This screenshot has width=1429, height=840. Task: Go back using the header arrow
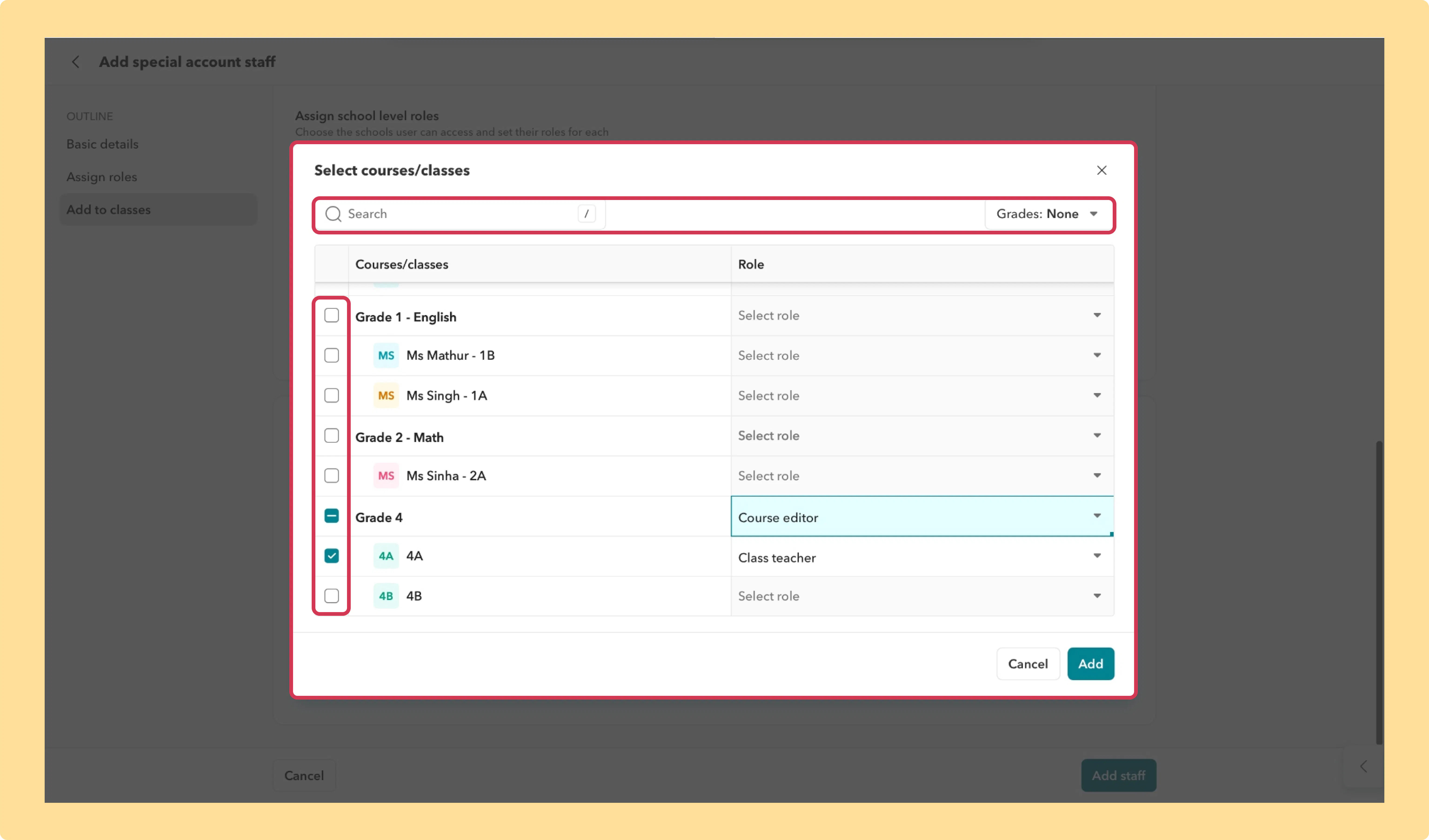point(75,62)
